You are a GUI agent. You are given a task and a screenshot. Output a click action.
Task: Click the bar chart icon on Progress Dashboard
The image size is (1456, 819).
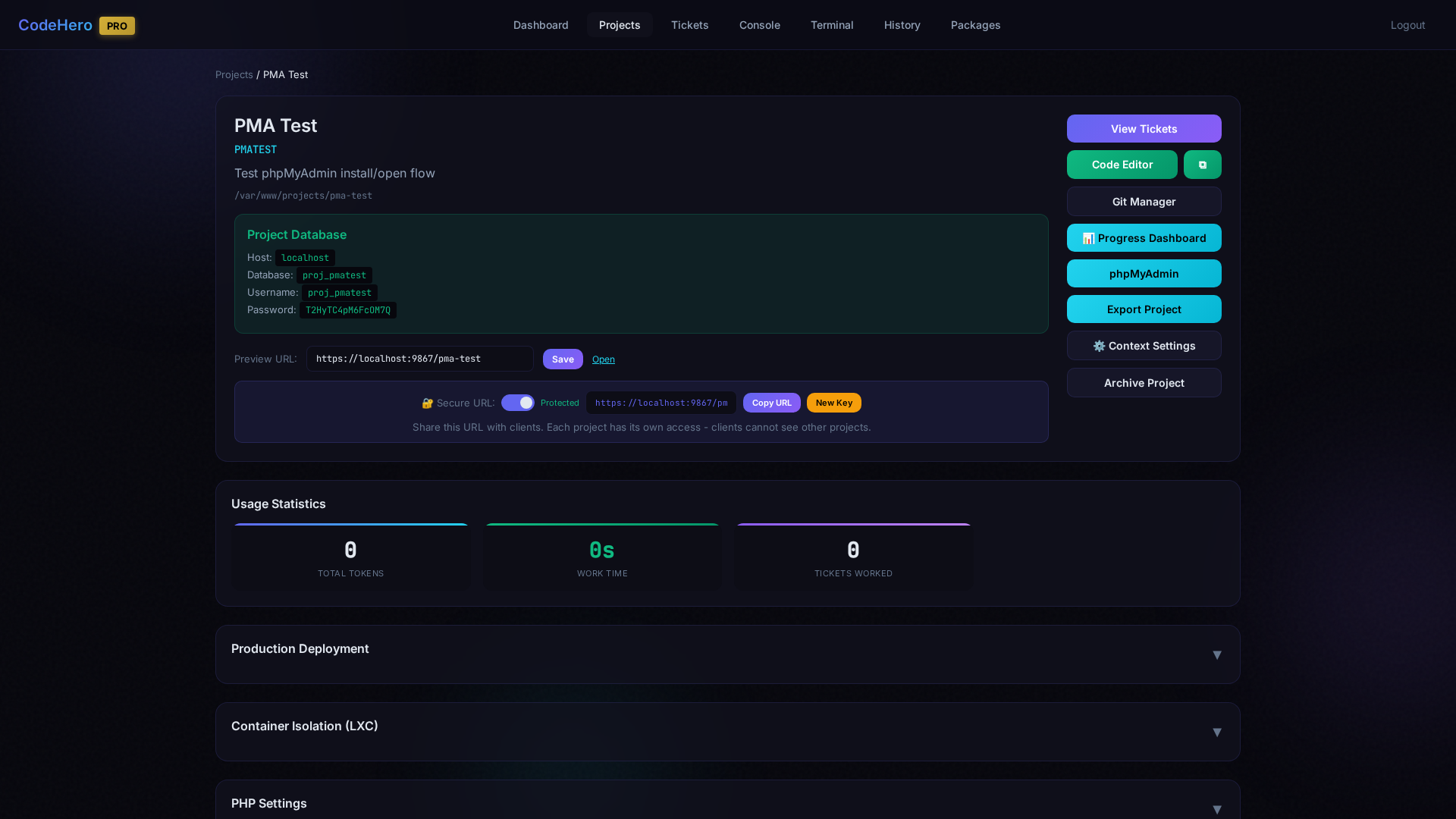(x=1087, y=237)
